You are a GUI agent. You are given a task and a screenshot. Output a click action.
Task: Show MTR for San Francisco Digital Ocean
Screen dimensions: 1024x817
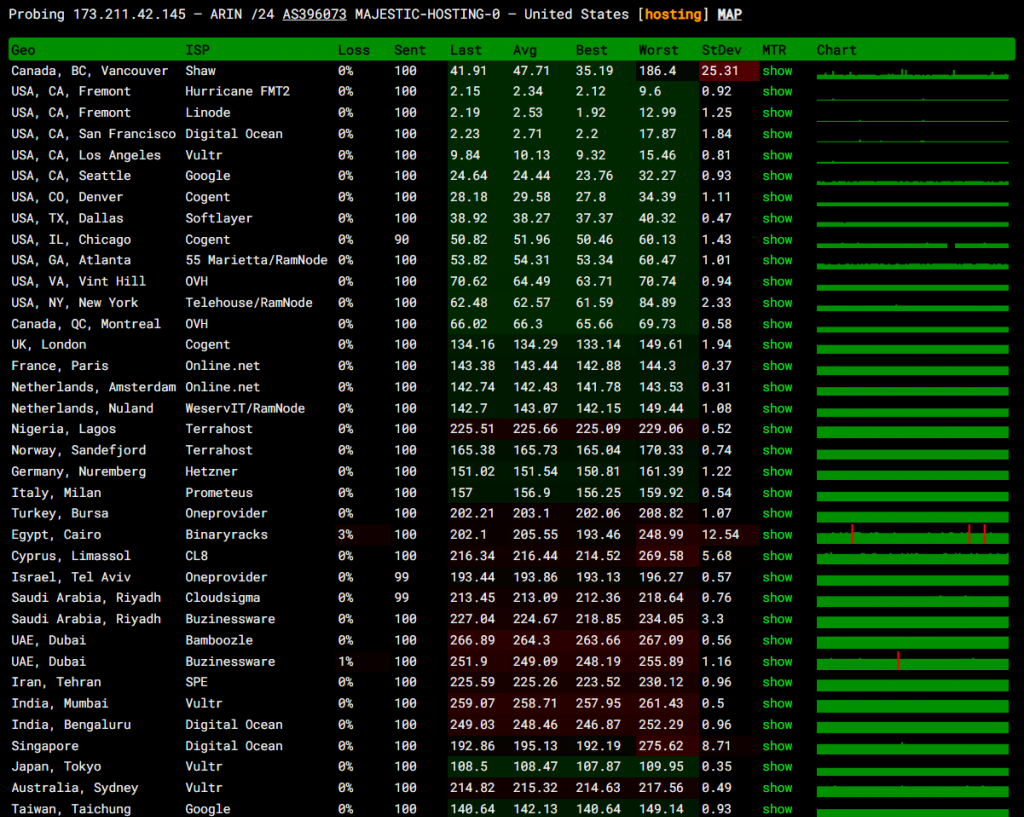point(777,134)
